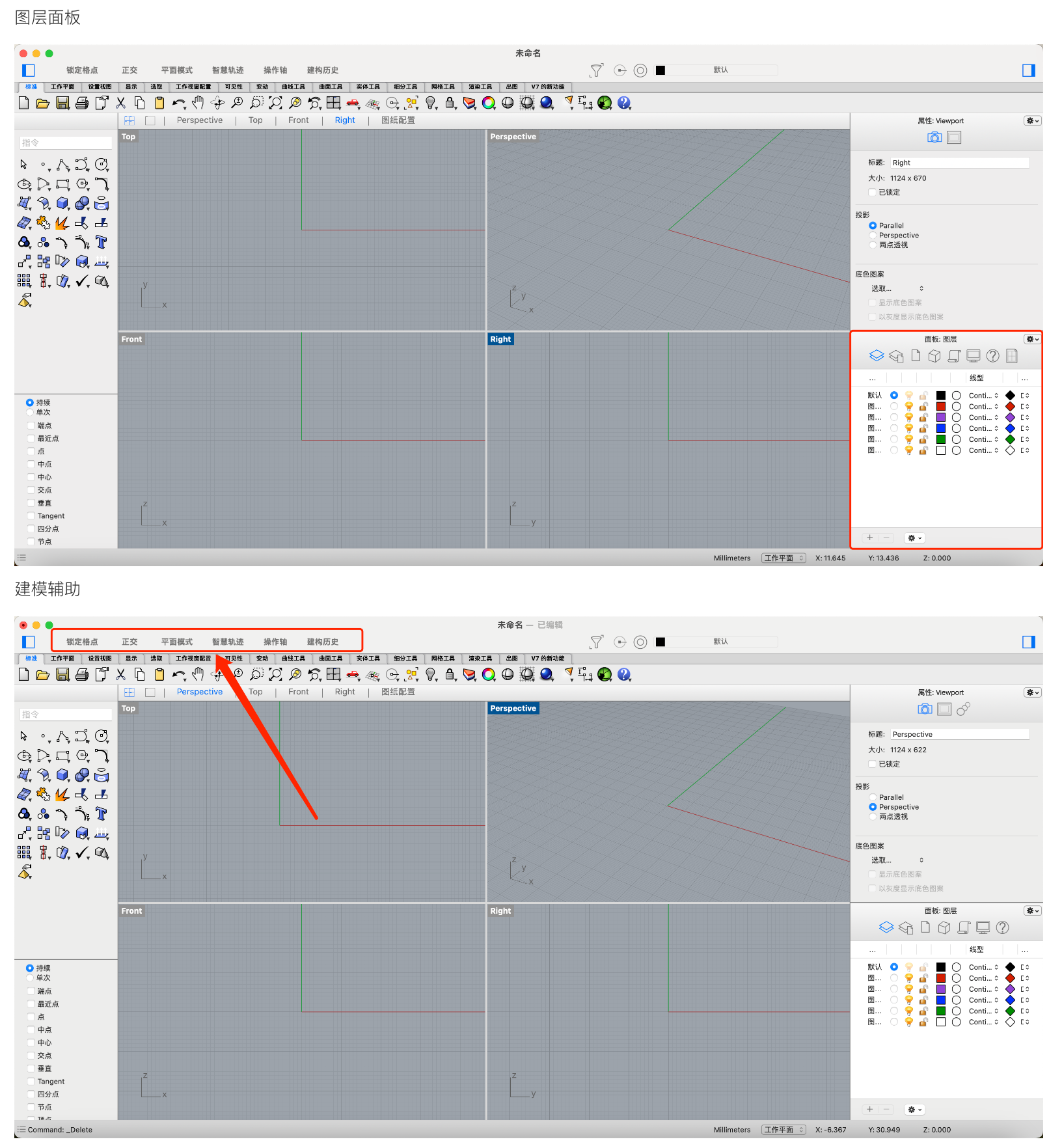
Task: Open gear dropdown at upper layer panel bottom
Action: click(915, 538)
